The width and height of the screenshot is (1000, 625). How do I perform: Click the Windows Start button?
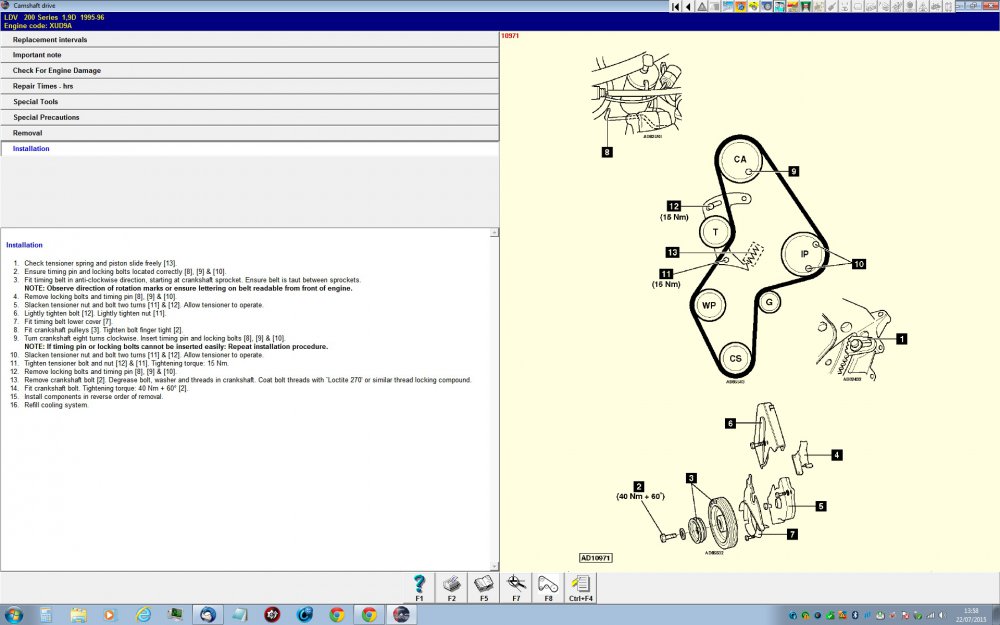(14, 614)
